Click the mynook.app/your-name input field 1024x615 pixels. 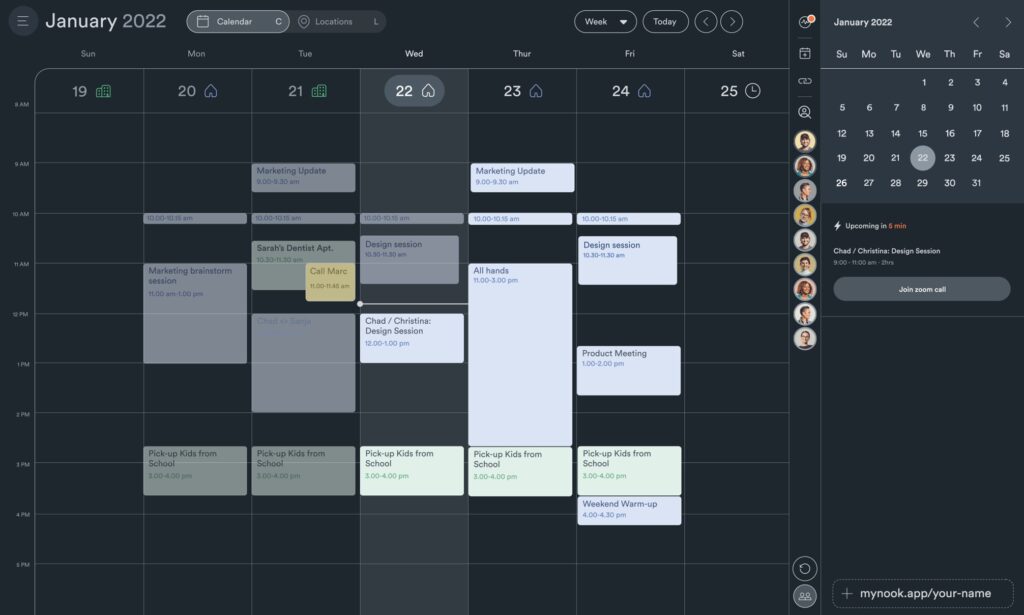(921, 592)
